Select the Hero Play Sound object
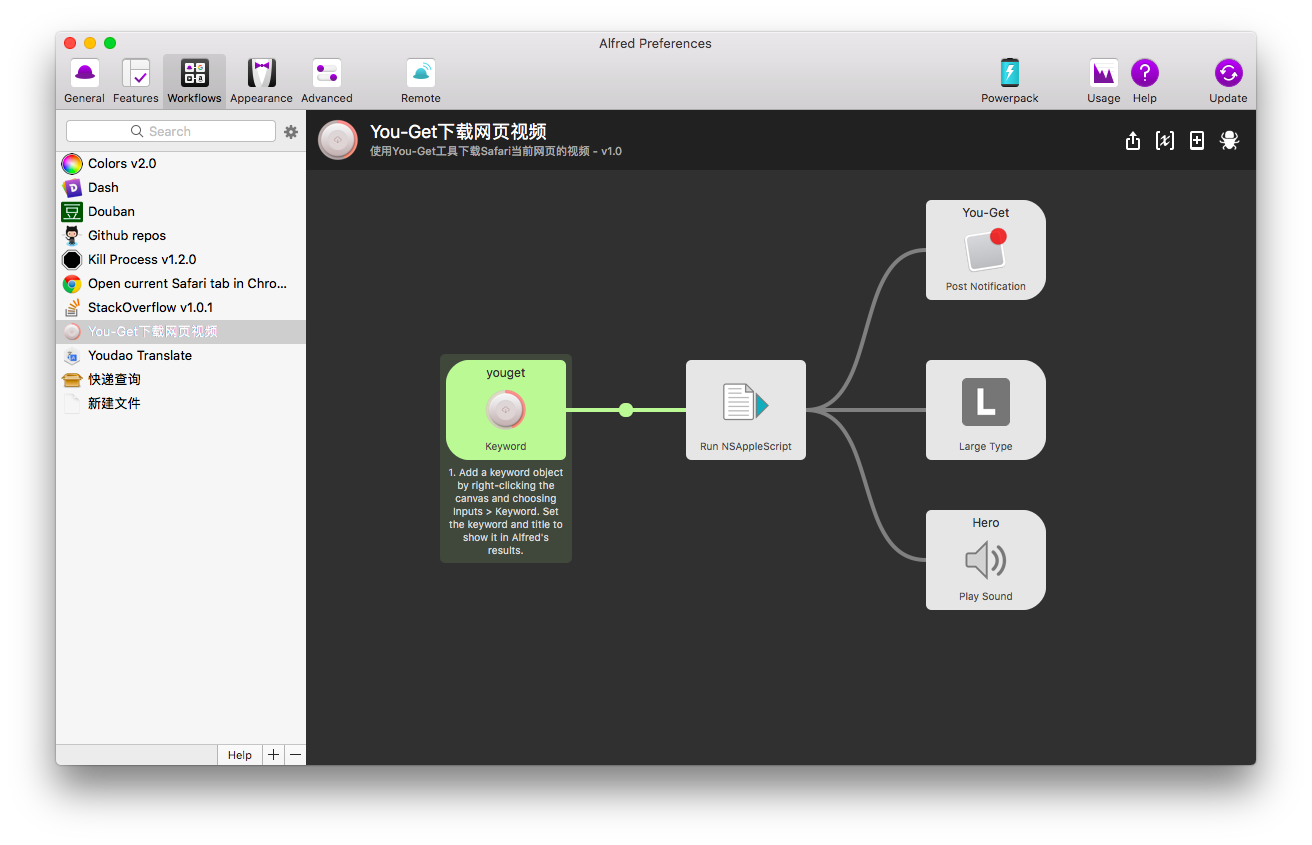This screenshot has height=845, width=1312. point(986,560)
